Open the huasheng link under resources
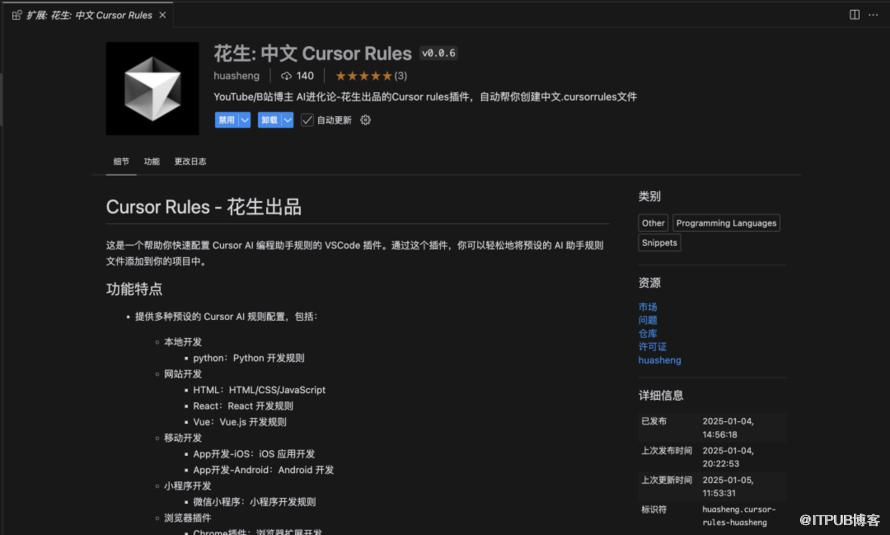Viewport: 890px width, 535px height. [660, 360]
